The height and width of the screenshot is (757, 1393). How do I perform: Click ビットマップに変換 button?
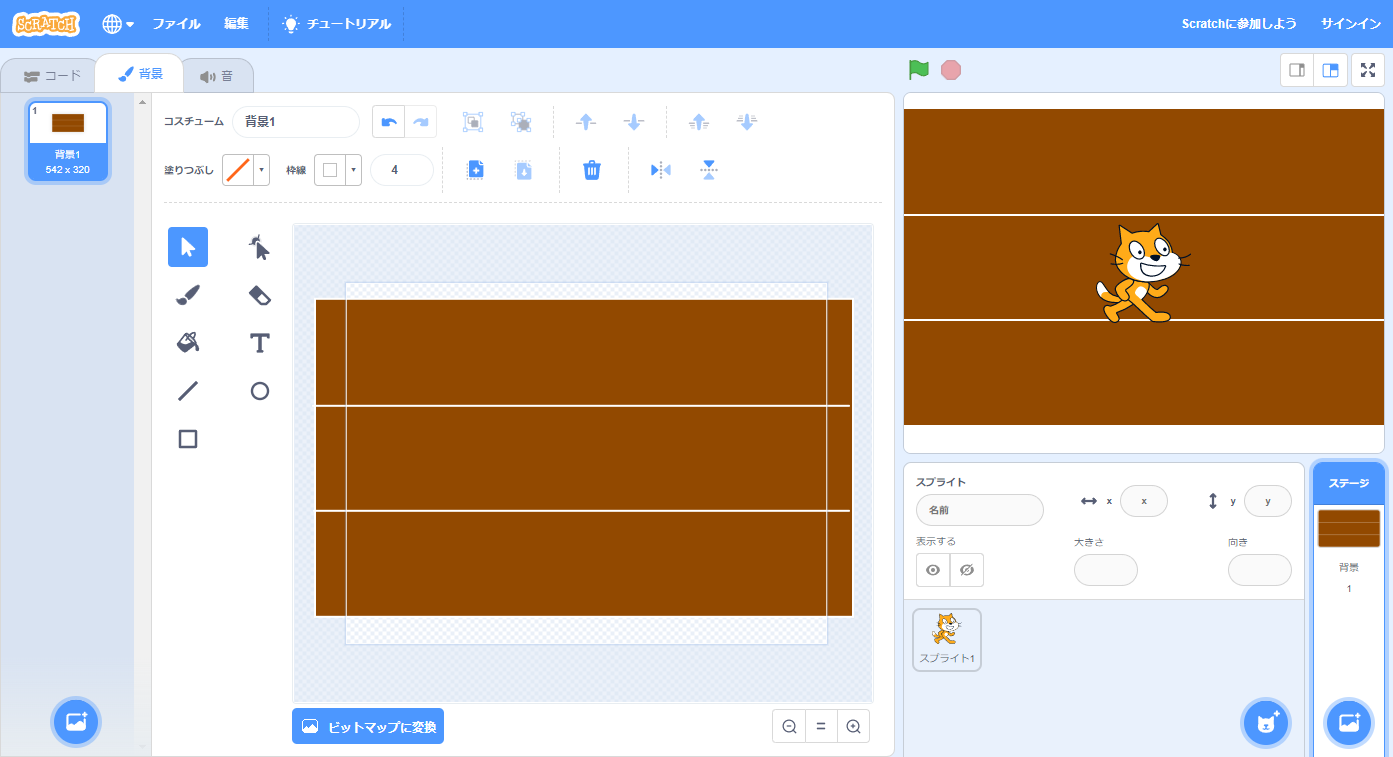pos(368,727)
